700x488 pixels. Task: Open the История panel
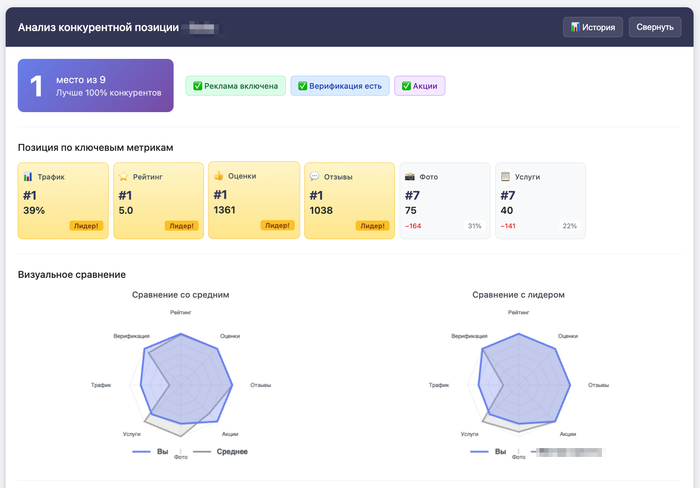point(593,27)
